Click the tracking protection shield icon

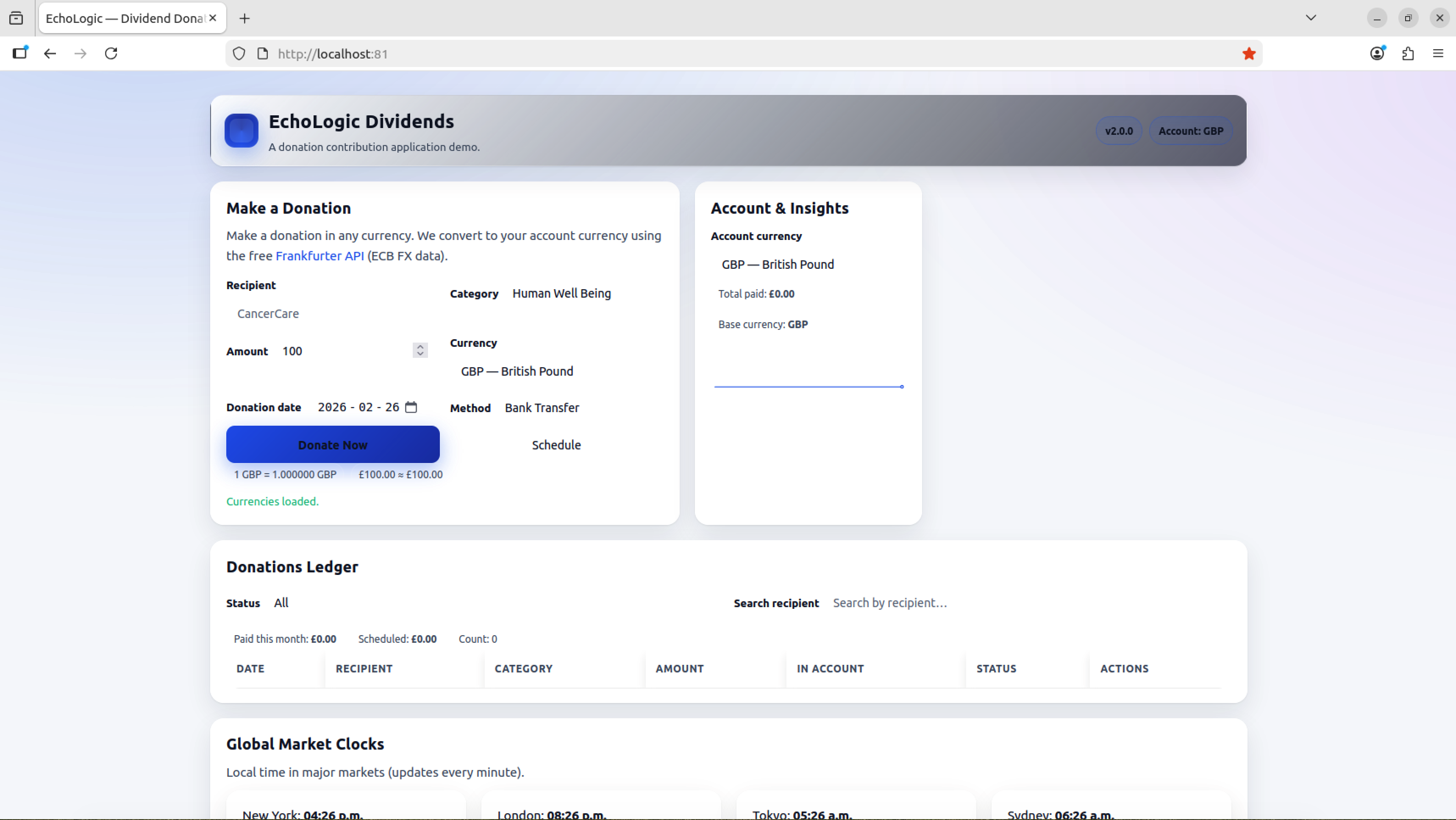pyautogui.click(x=239, y=54)
